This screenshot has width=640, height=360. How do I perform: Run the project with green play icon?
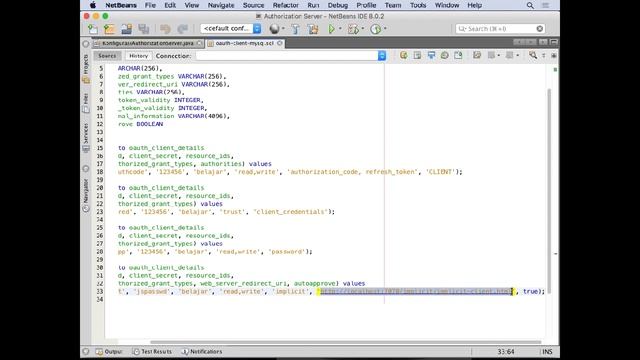(x=331, y=29)
